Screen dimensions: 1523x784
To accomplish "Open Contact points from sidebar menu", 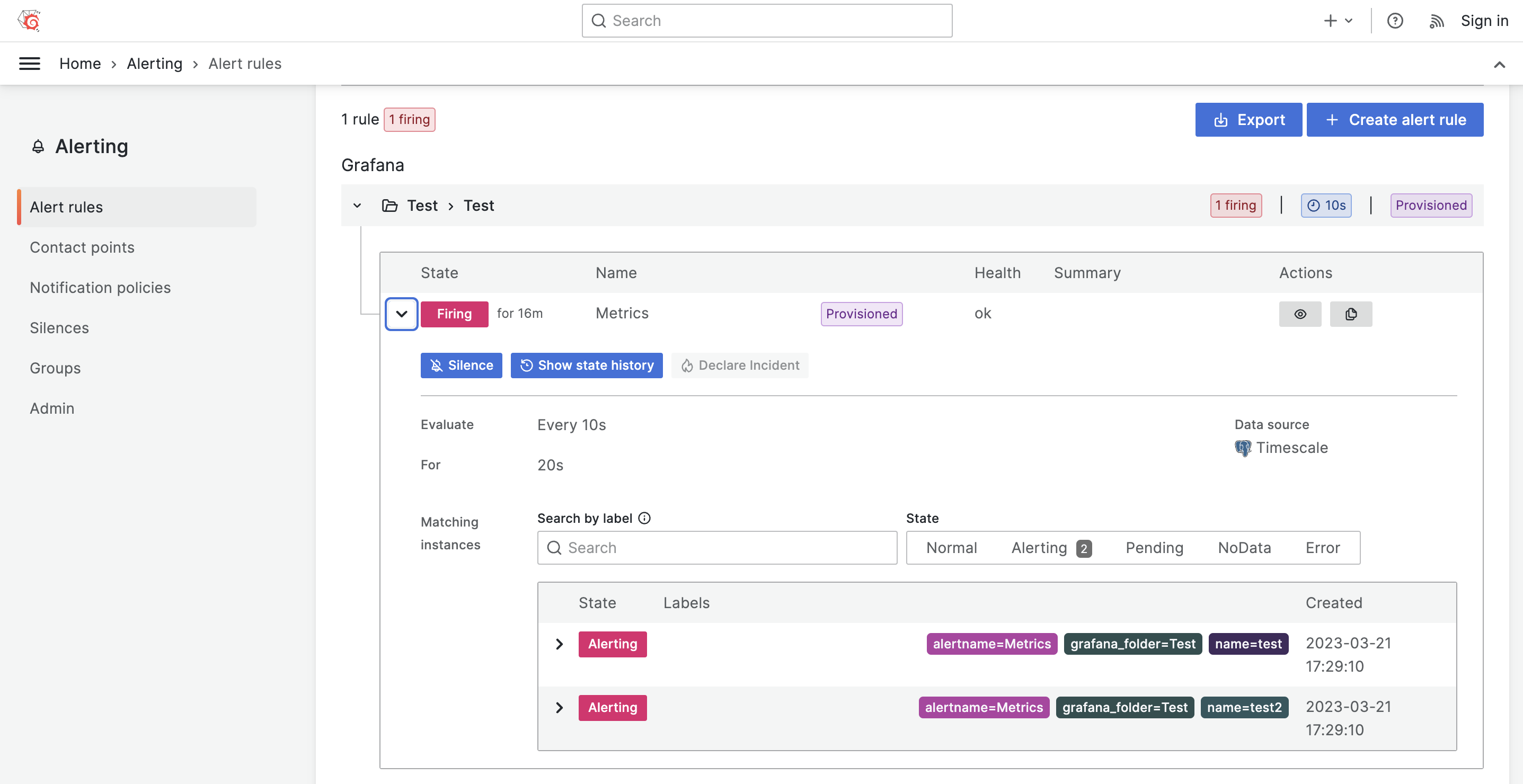I will tap(82, 246).
